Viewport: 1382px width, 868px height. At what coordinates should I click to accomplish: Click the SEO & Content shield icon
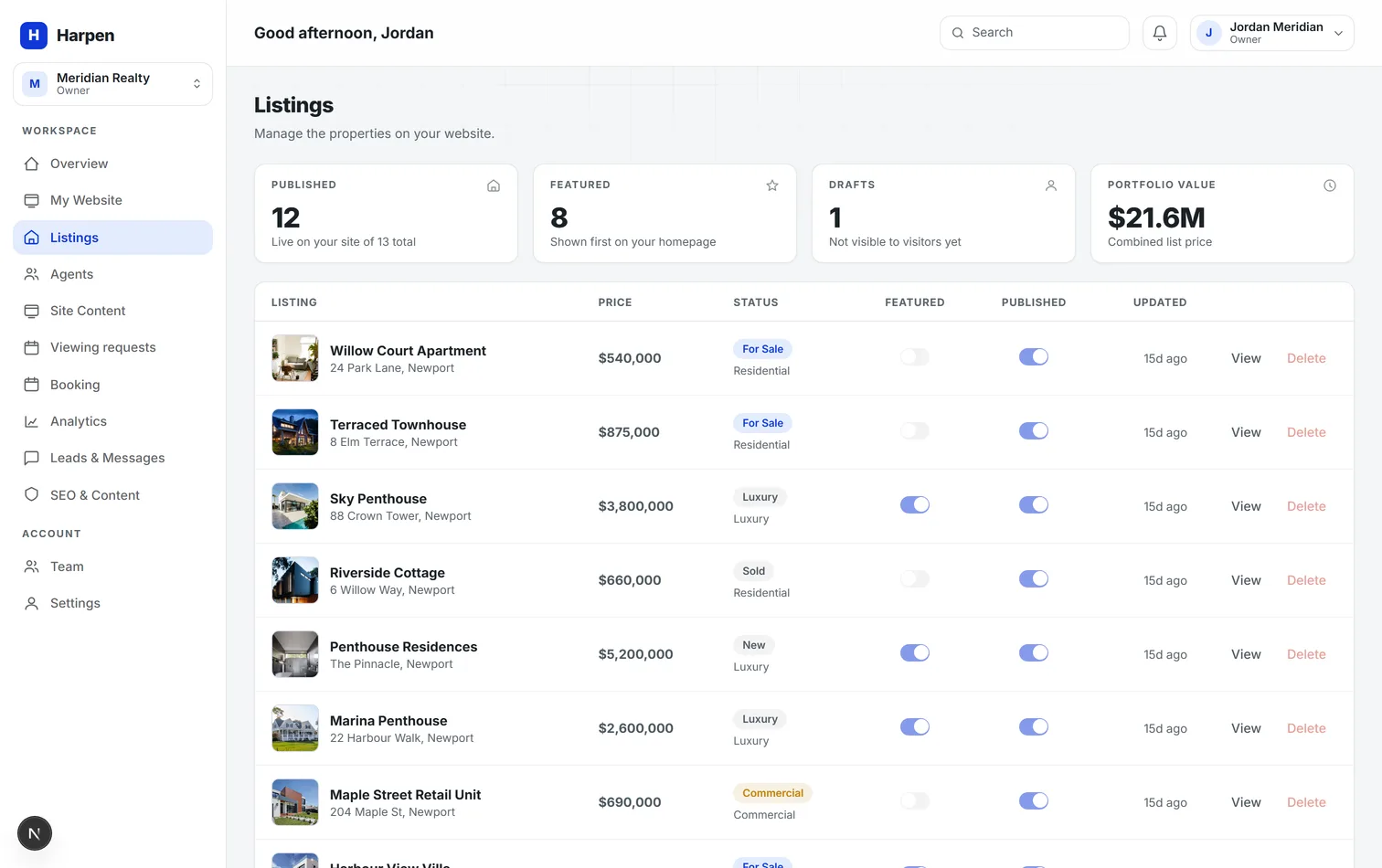32,494
